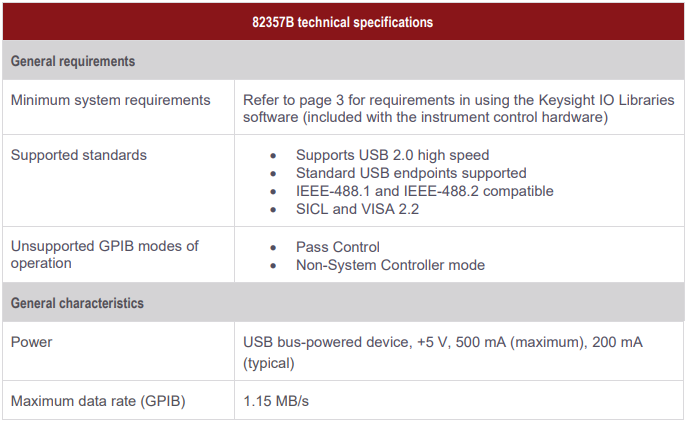
Task: Click the 'Supported standards' row label
Action: pos(79,155)
